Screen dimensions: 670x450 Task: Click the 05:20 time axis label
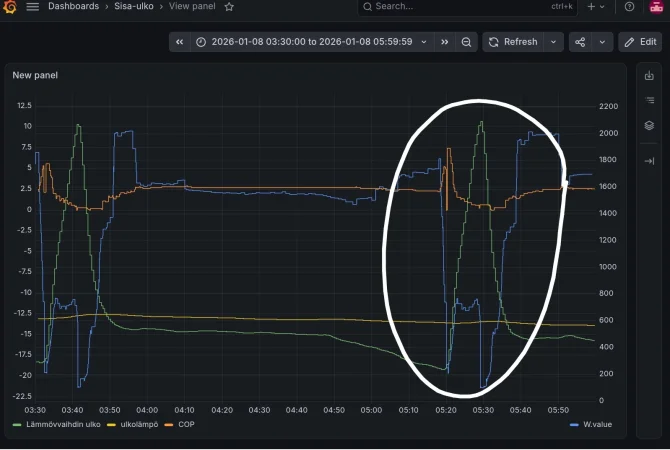click(446, 410)
